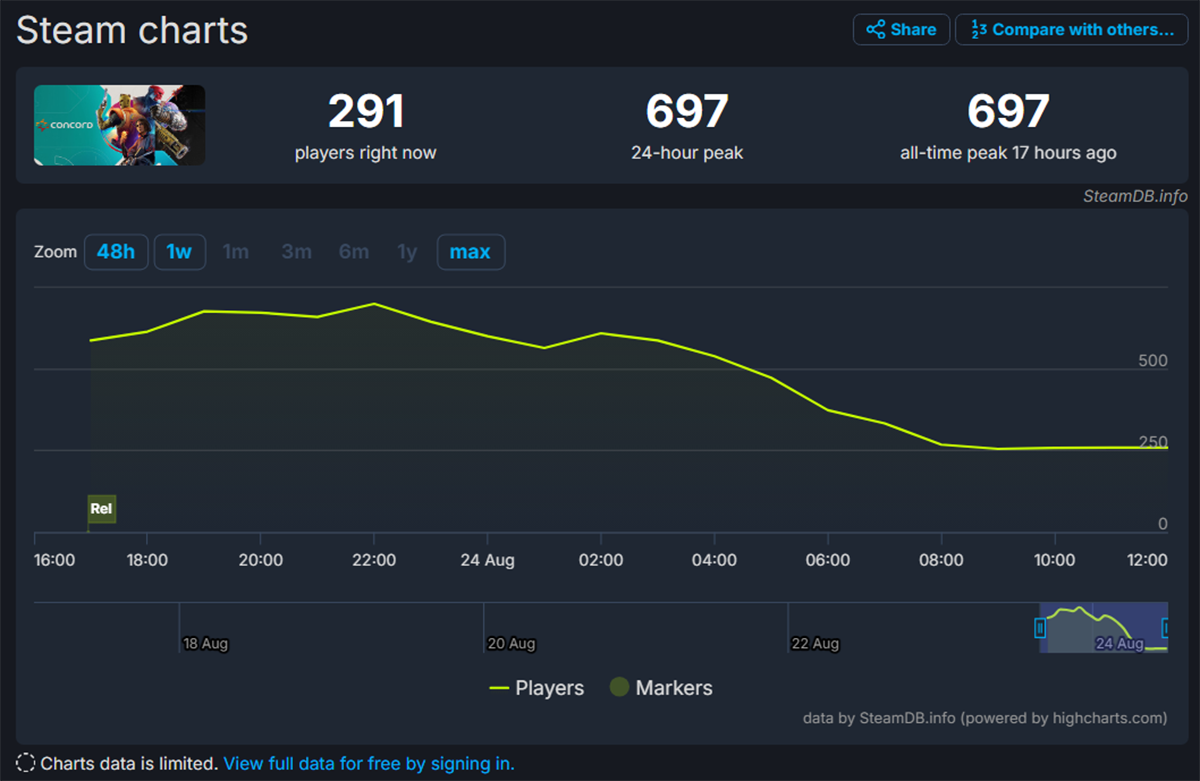This screenshot has height=781, width=1200.
Task: Select the 1w zoom range
Action: [179, 252]
